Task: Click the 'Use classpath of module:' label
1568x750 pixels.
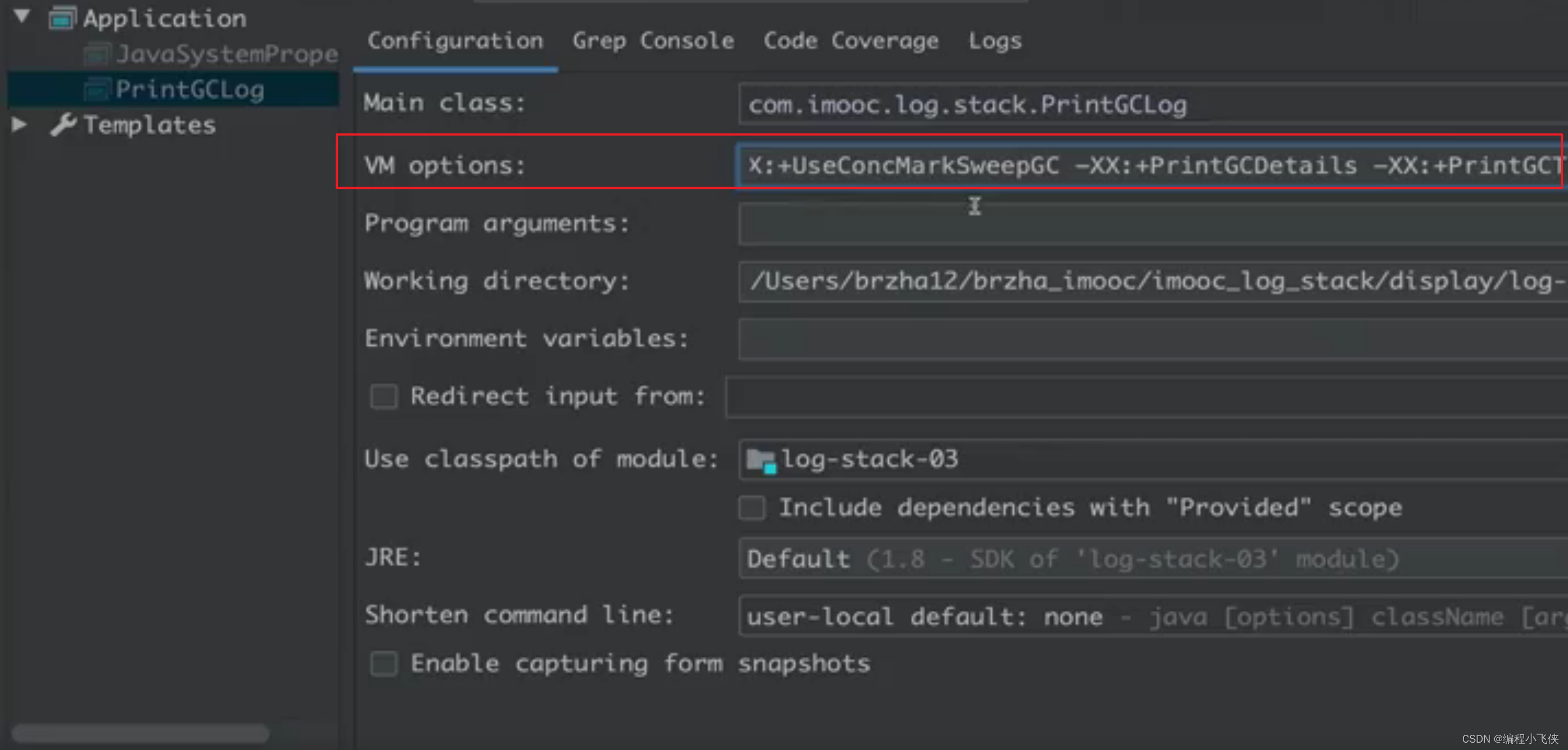Action: tap(541, 459)
